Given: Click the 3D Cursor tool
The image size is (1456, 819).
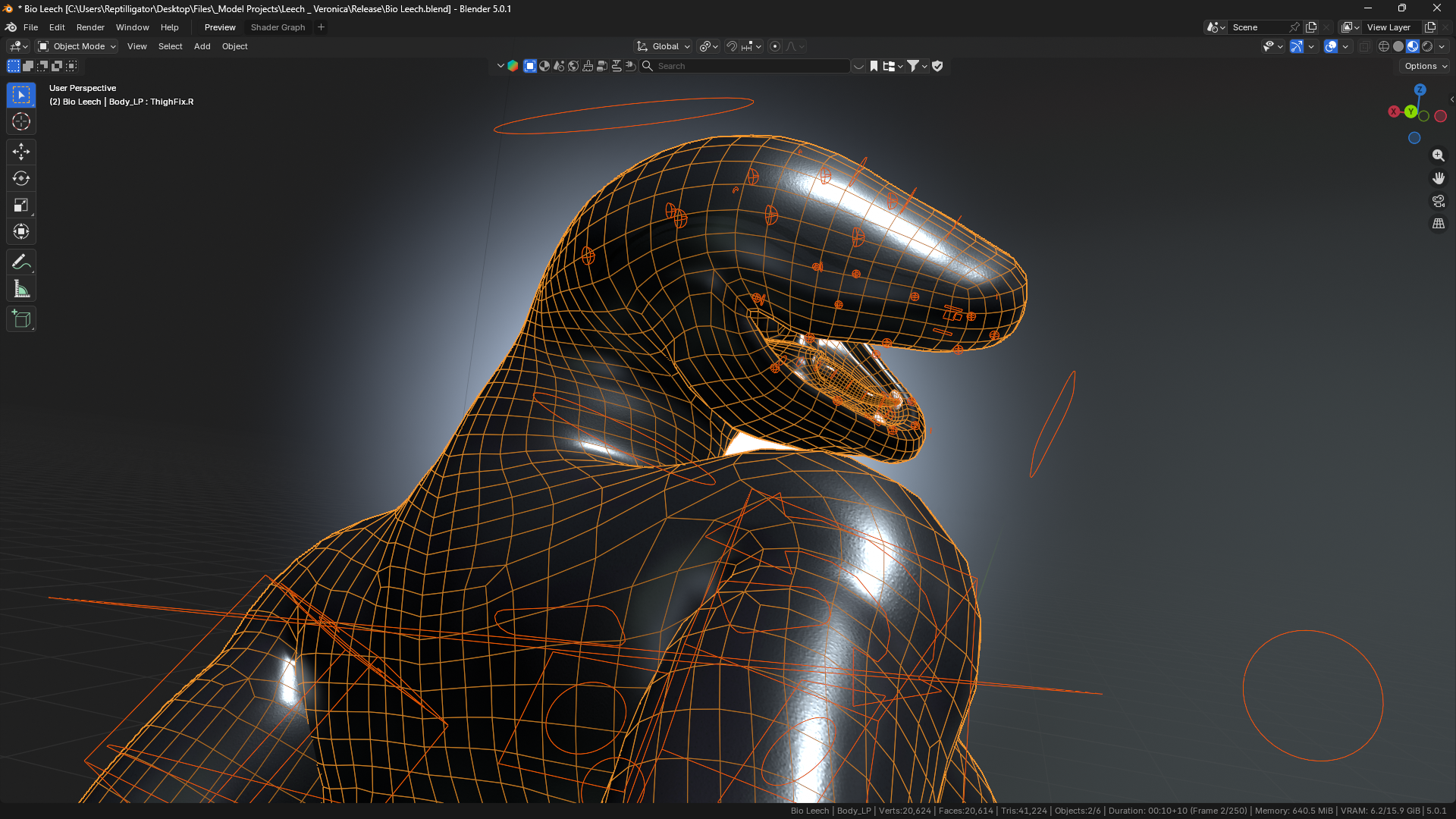Looking at the screenshot, I should point(21,121).
